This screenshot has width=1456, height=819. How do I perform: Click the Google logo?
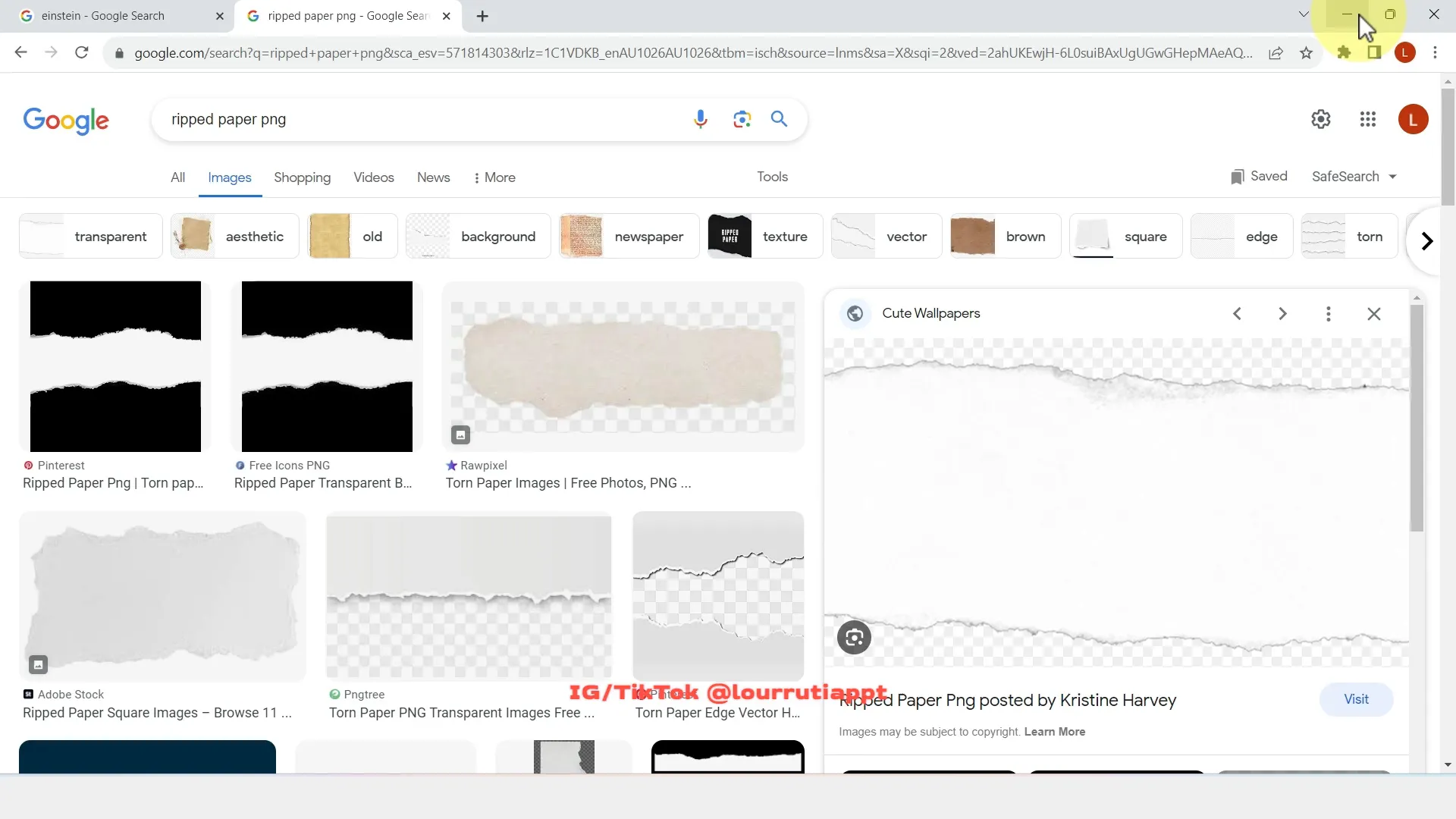tap(66, 120)
